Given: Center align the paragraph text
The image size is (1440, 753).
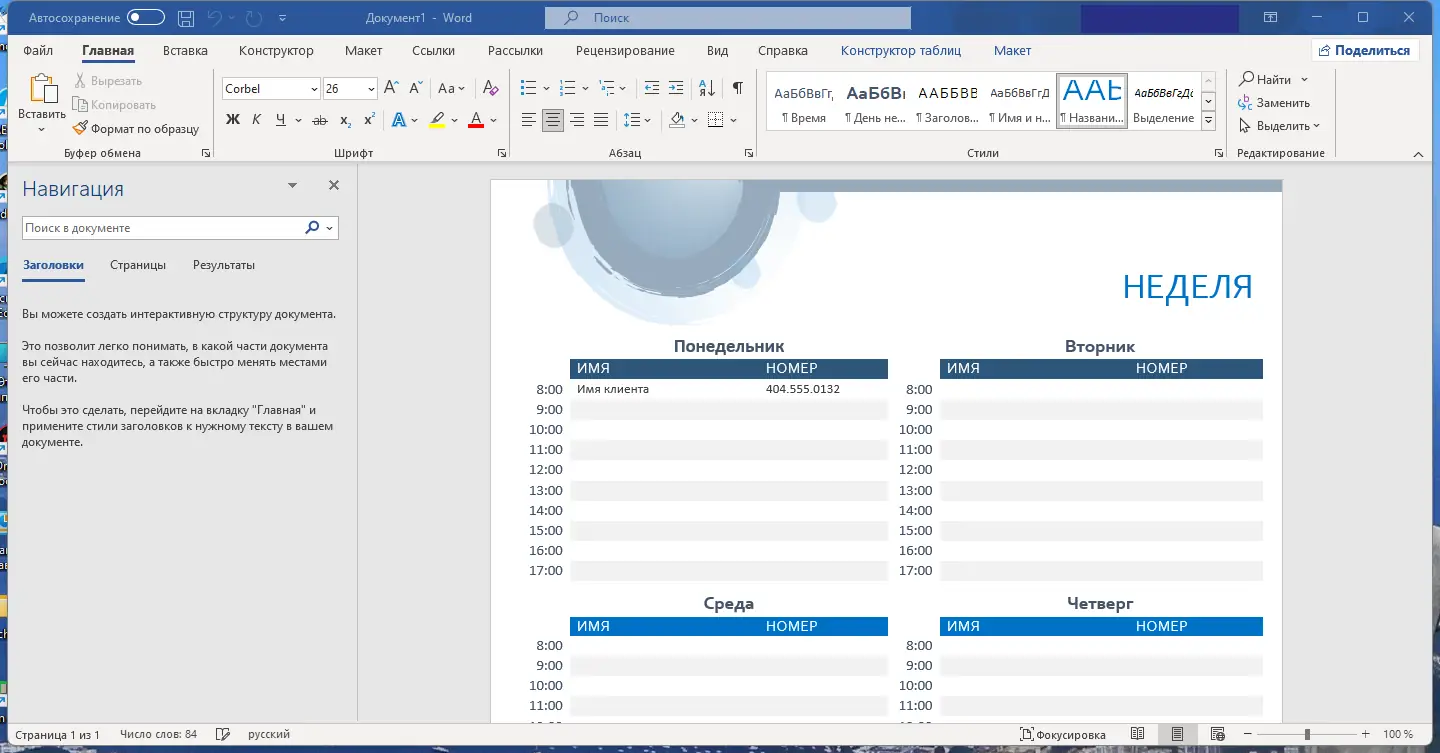Looking at the screenshot, I should point(553,120).
